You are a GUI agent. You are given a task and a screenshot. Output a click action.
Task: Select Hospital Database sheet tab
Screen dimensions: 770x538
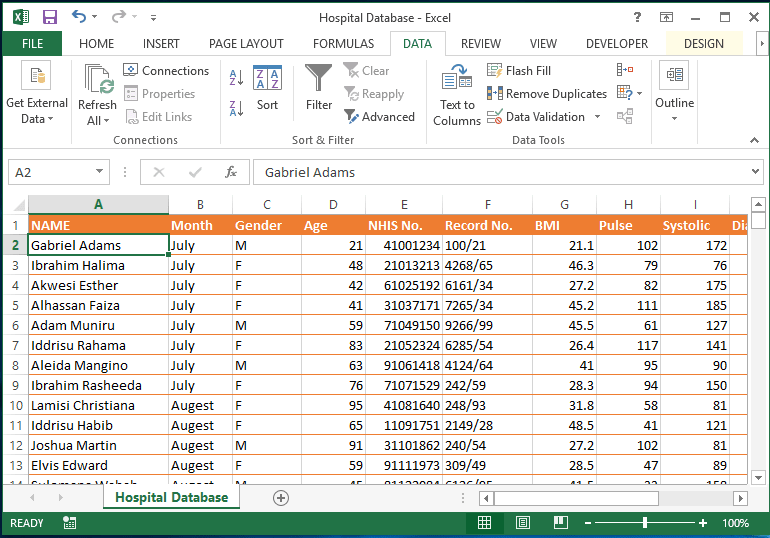[171, 497]
